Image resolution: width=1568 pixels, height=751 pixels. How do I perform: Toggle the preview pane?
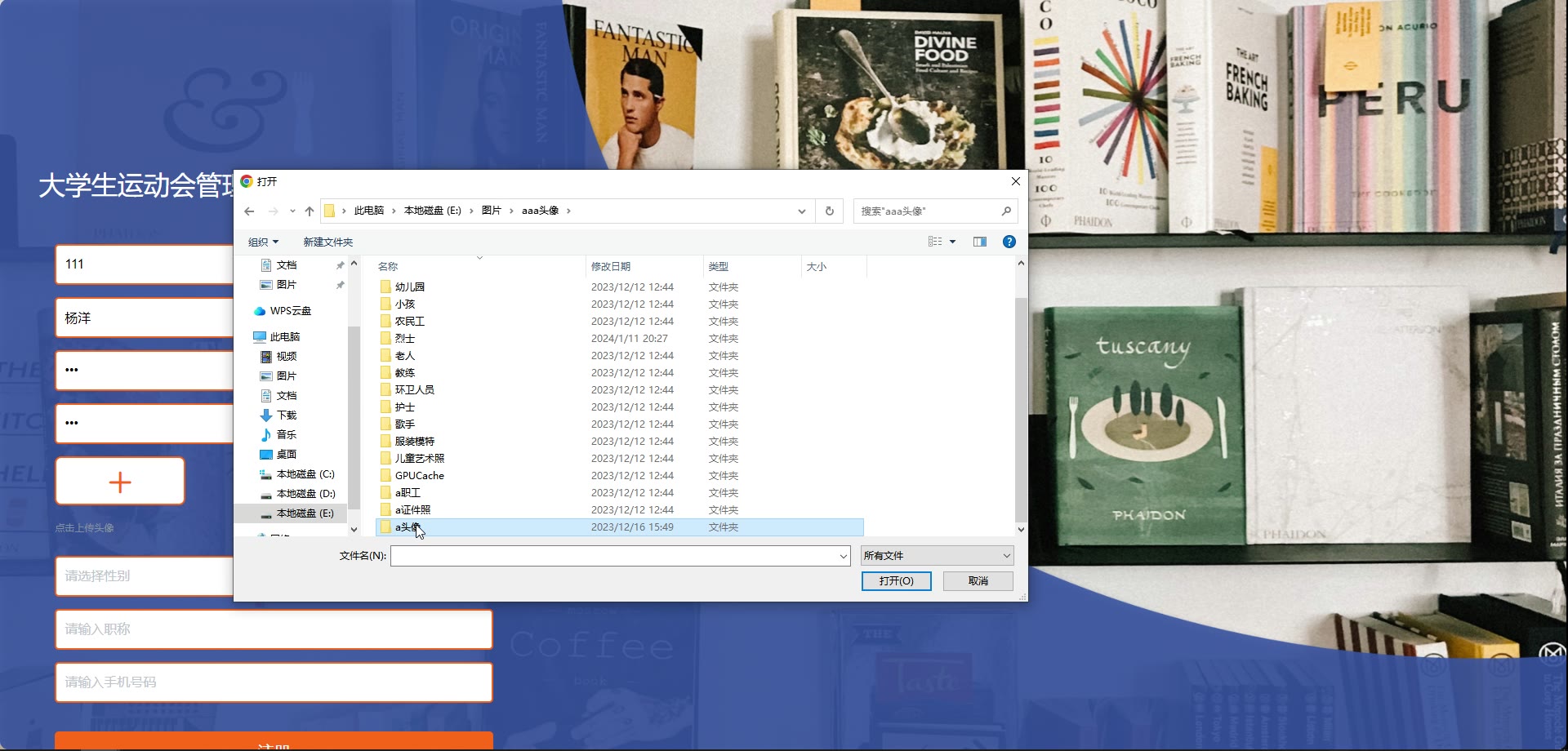pyautogui.click(x=980, y=242)
